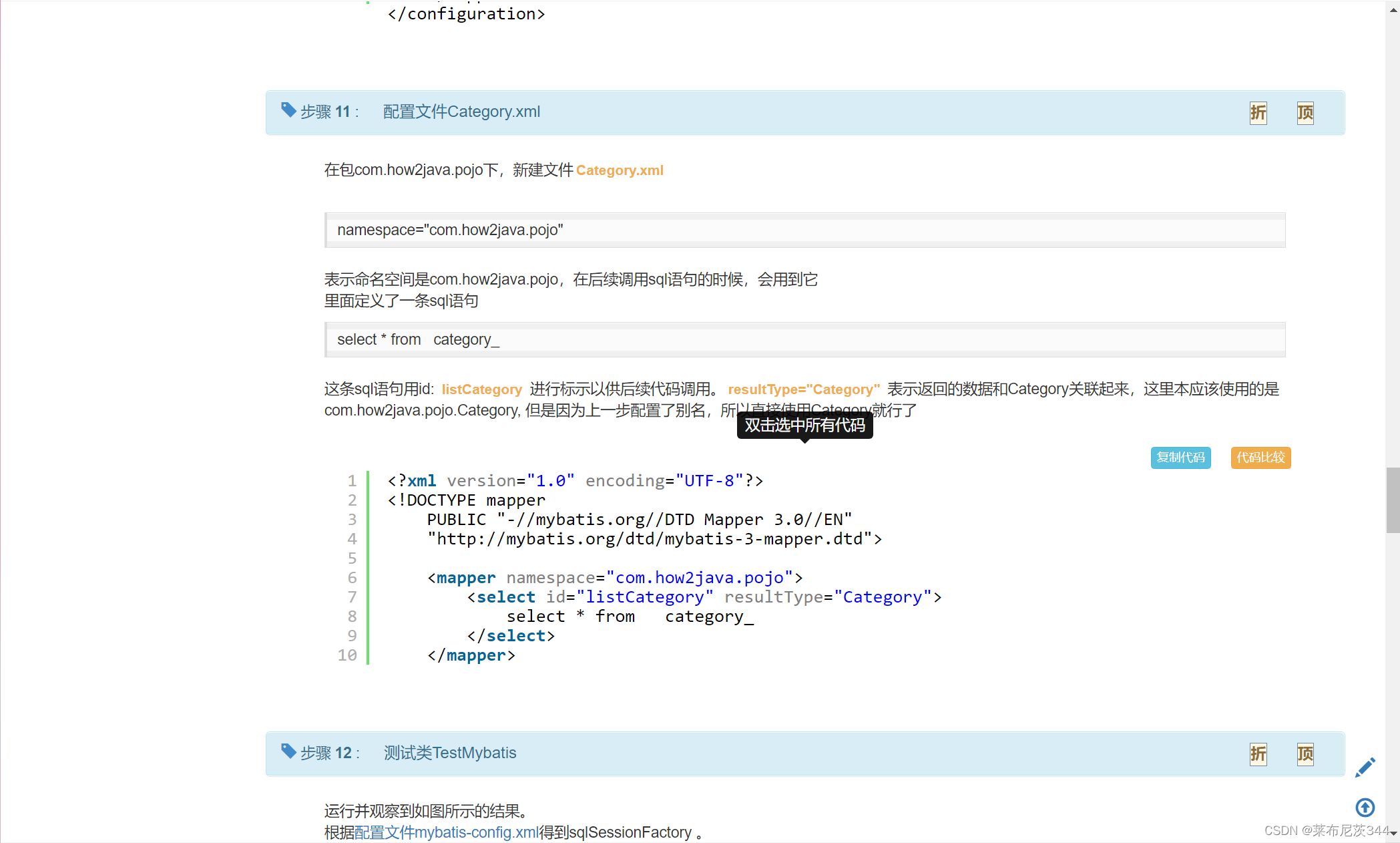Viewport: 1400px width, 843px height.
Task: Click the scrollbar down arrow
Action: coord(1393,834)
